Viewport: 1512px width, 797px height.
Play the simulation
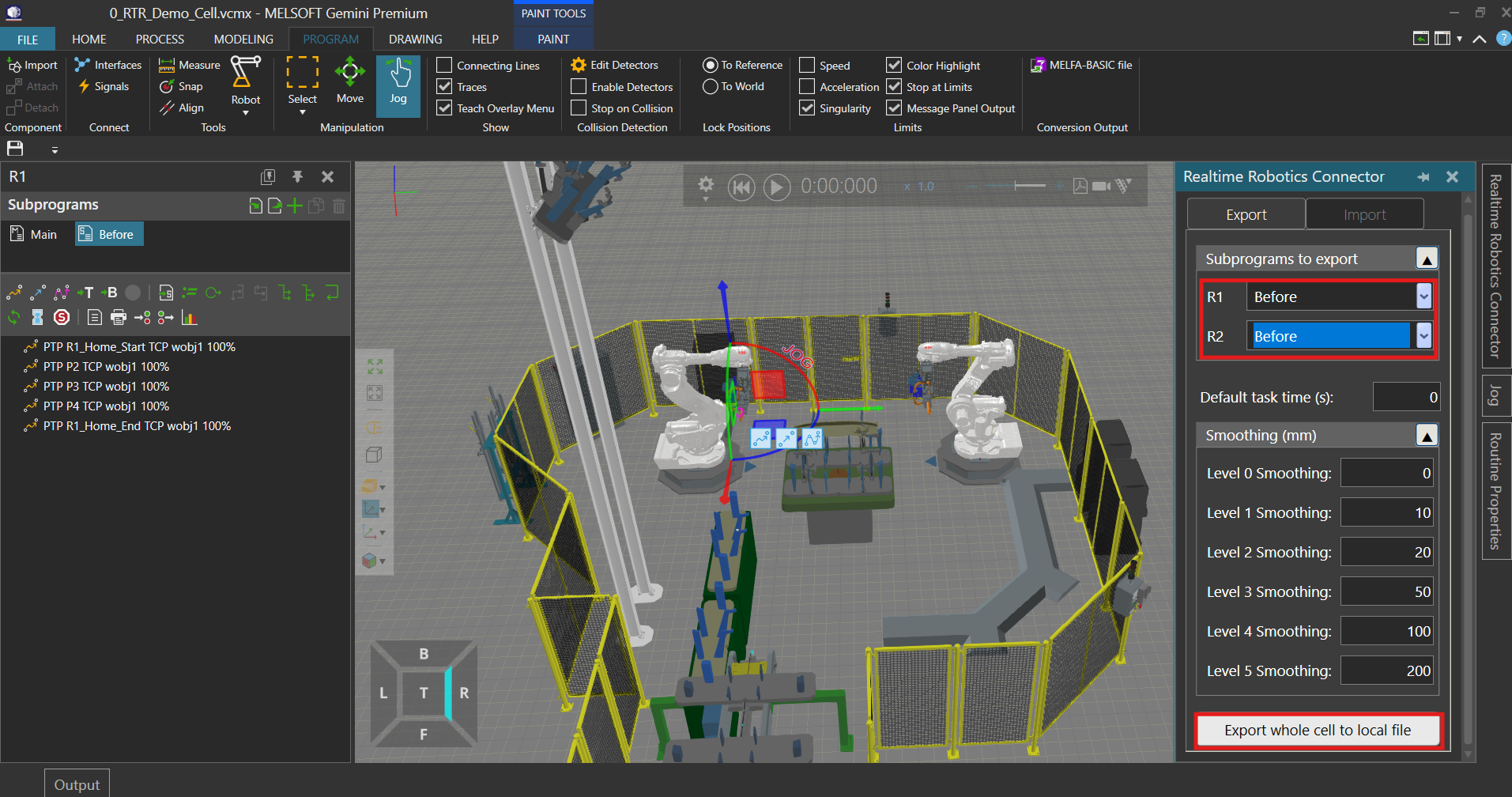point(777,187)
